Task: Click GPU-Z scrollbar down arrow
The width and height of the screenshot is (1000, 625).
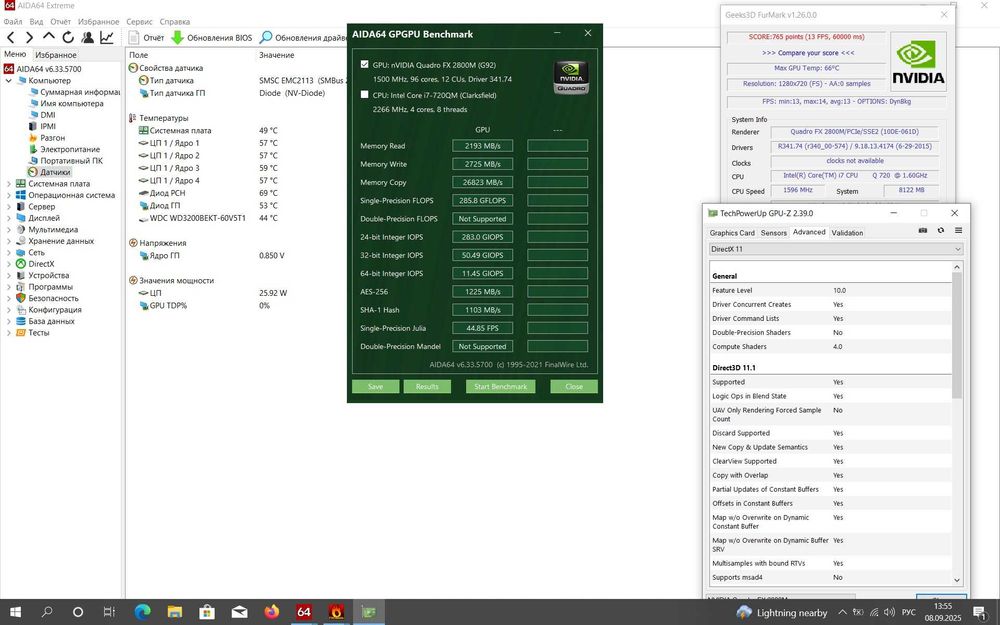Action: point(957,580)
